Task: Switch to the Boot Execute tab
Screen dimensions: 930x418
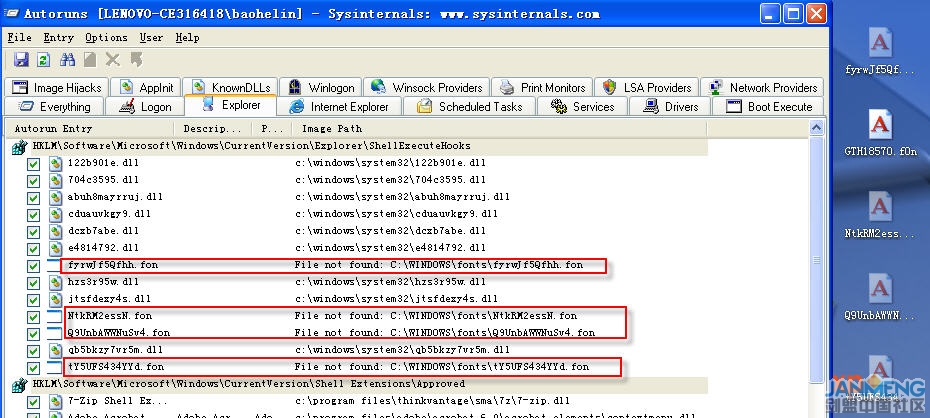Action: [769, 107]
